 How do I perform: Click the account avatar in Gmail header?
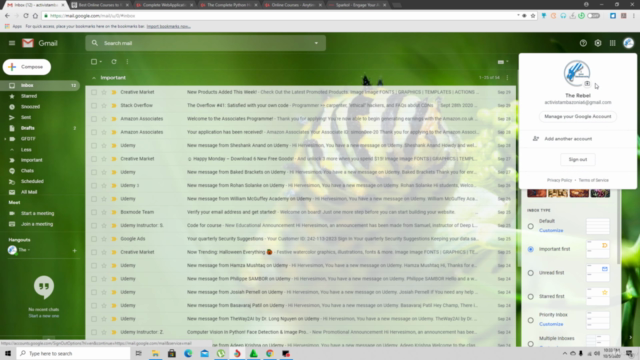(628, 43)
